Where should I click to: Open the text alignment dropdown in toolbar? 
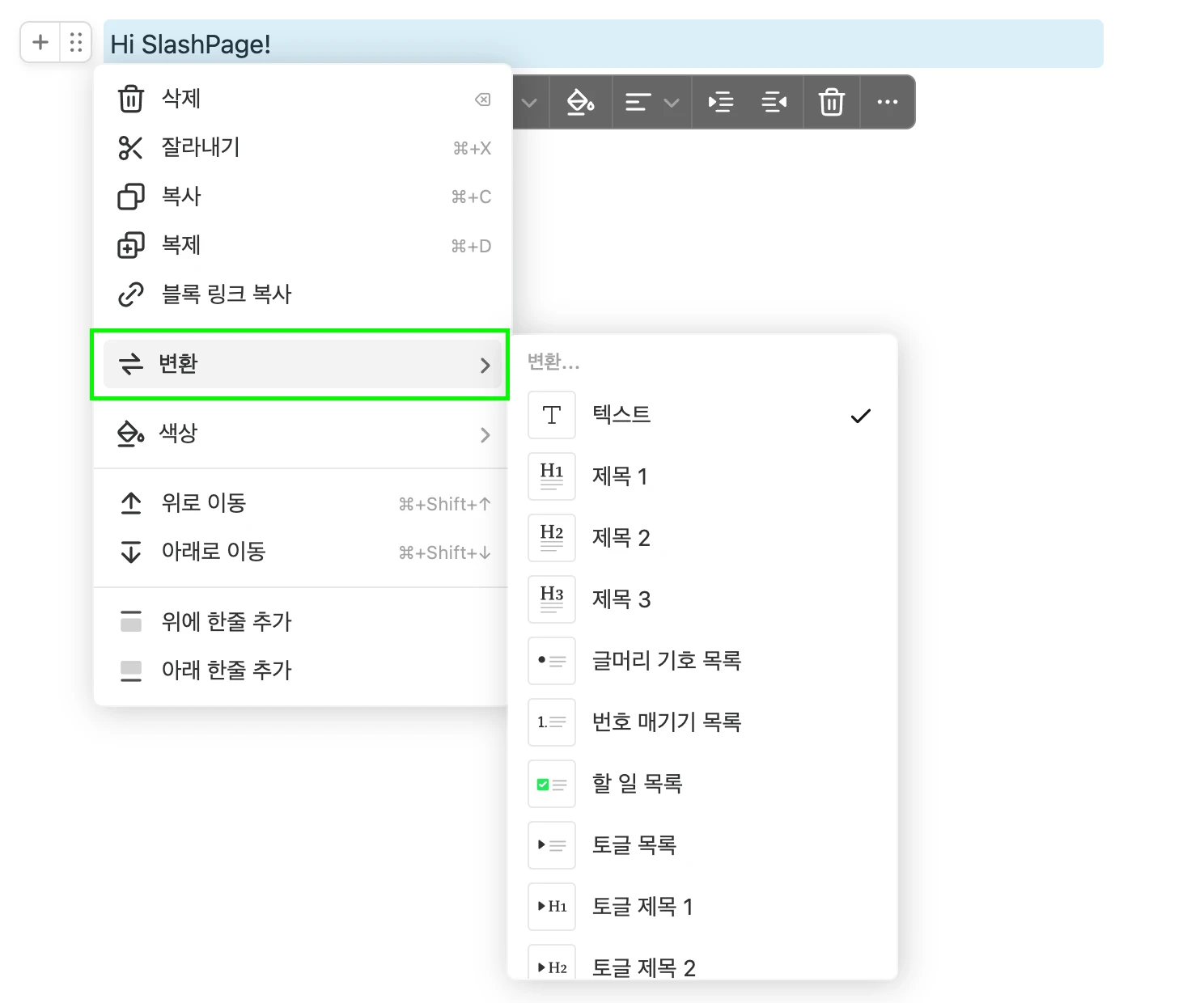click(x=651, y=103)
